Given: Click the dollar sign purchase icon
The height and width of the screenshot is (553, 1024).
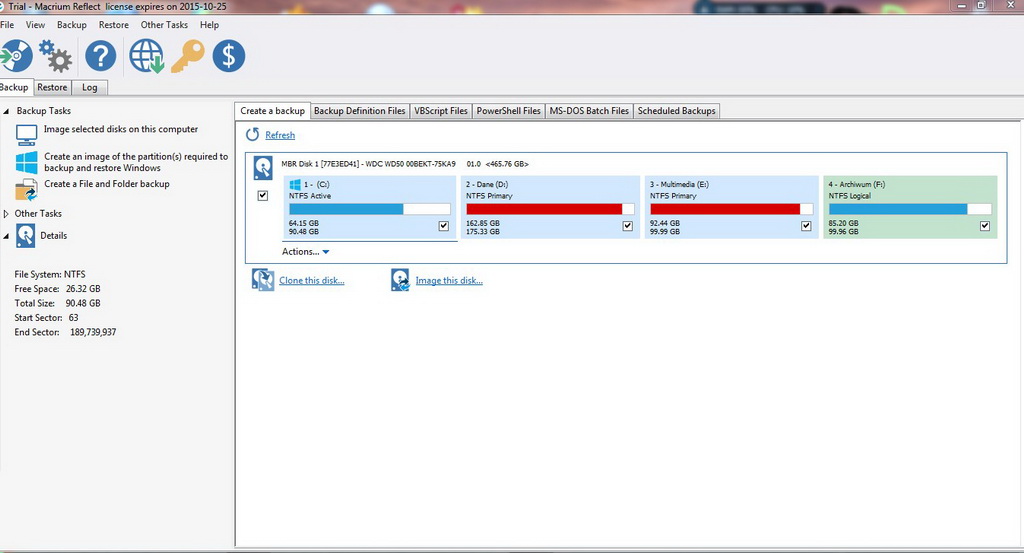Looking at the screenshot, I should tap(229, 56).
